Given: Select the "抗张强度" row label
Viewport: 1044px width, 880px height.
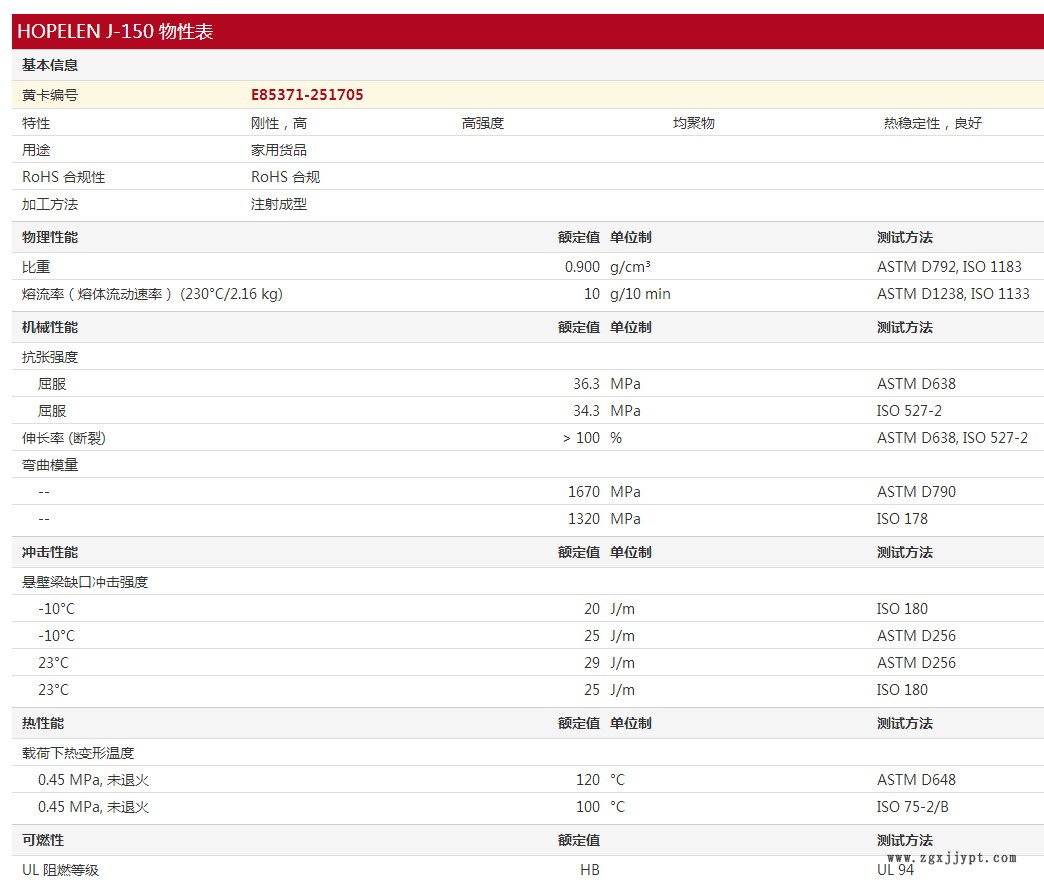Looking at the screenshot, I should pos(50,357).
